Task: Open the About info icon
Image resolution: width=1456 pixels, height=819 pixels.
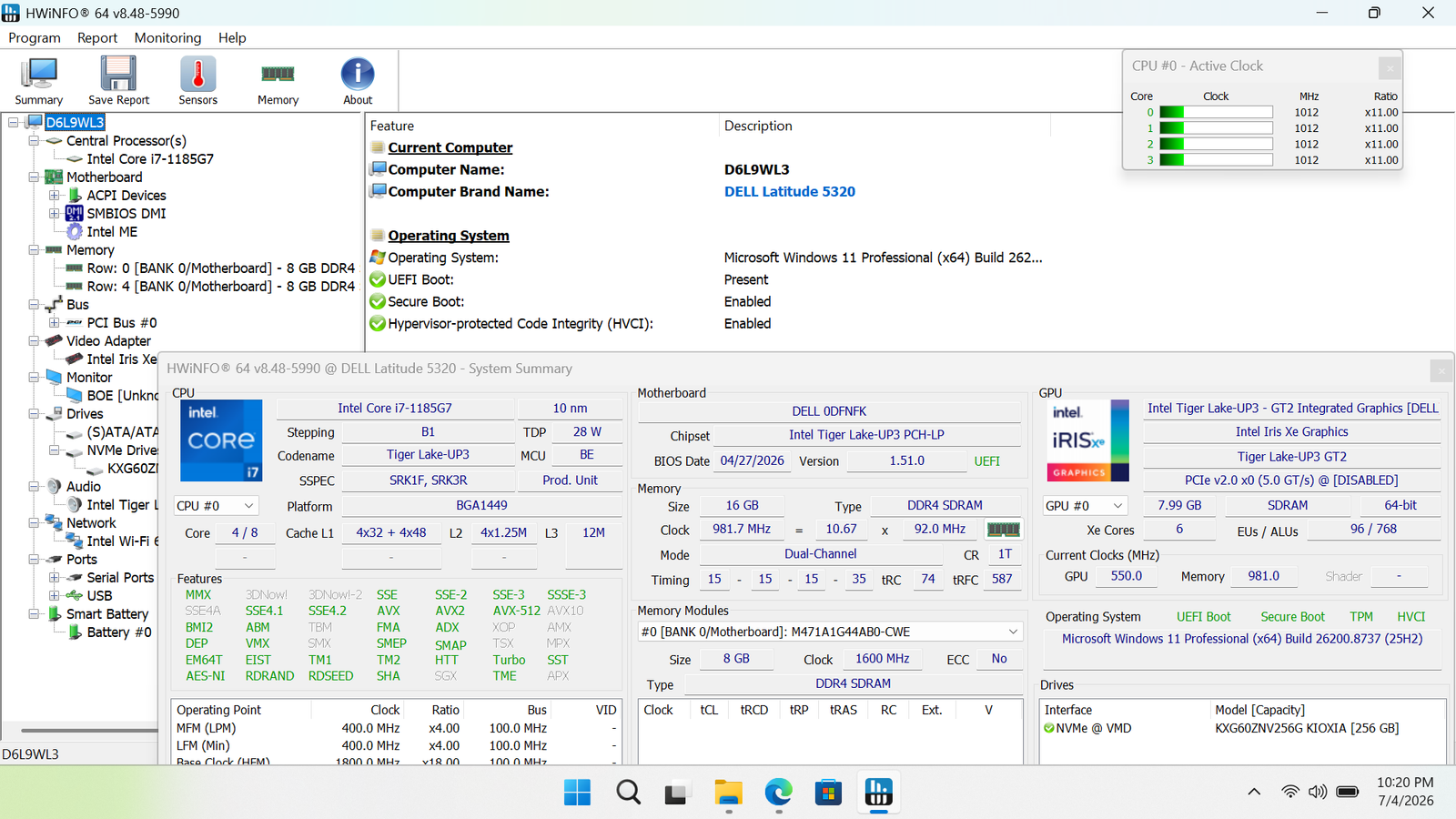Action: point(358,81)
